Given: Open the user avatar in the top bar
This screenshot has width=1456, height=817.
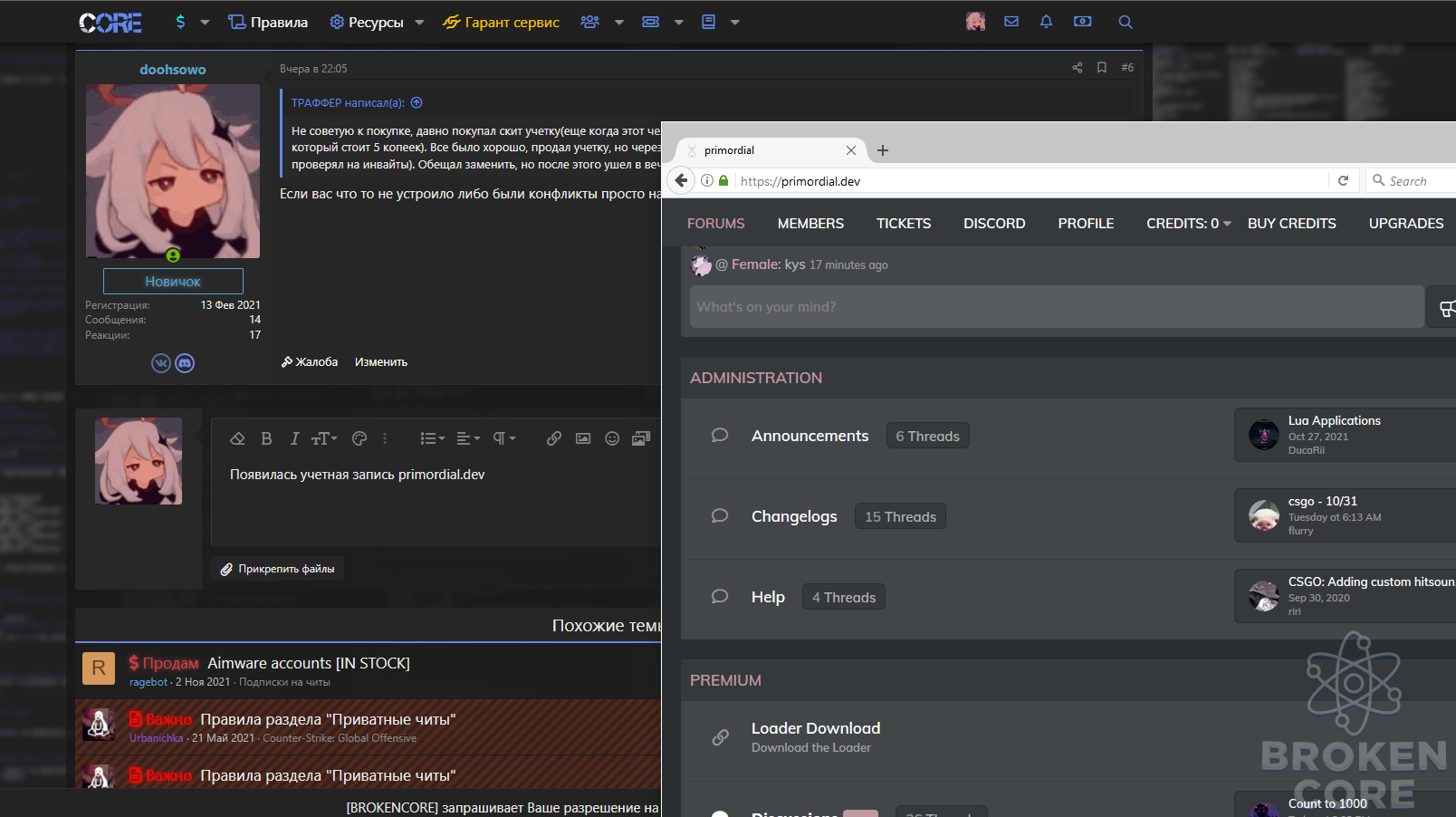Looking at the screenshot, I should point(975,22).
